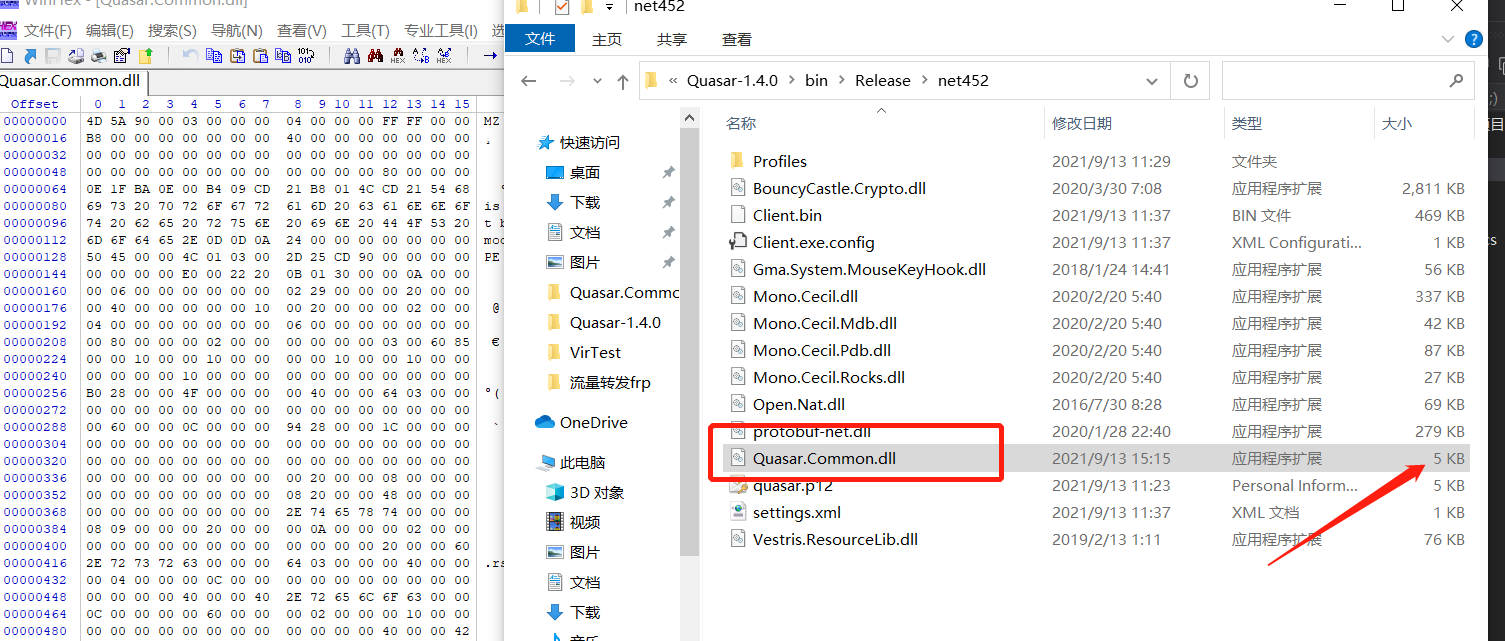Switch to the 查看 ribbon tab in Explorer
The image size is (1505, 641).
[x=737, y=39]
